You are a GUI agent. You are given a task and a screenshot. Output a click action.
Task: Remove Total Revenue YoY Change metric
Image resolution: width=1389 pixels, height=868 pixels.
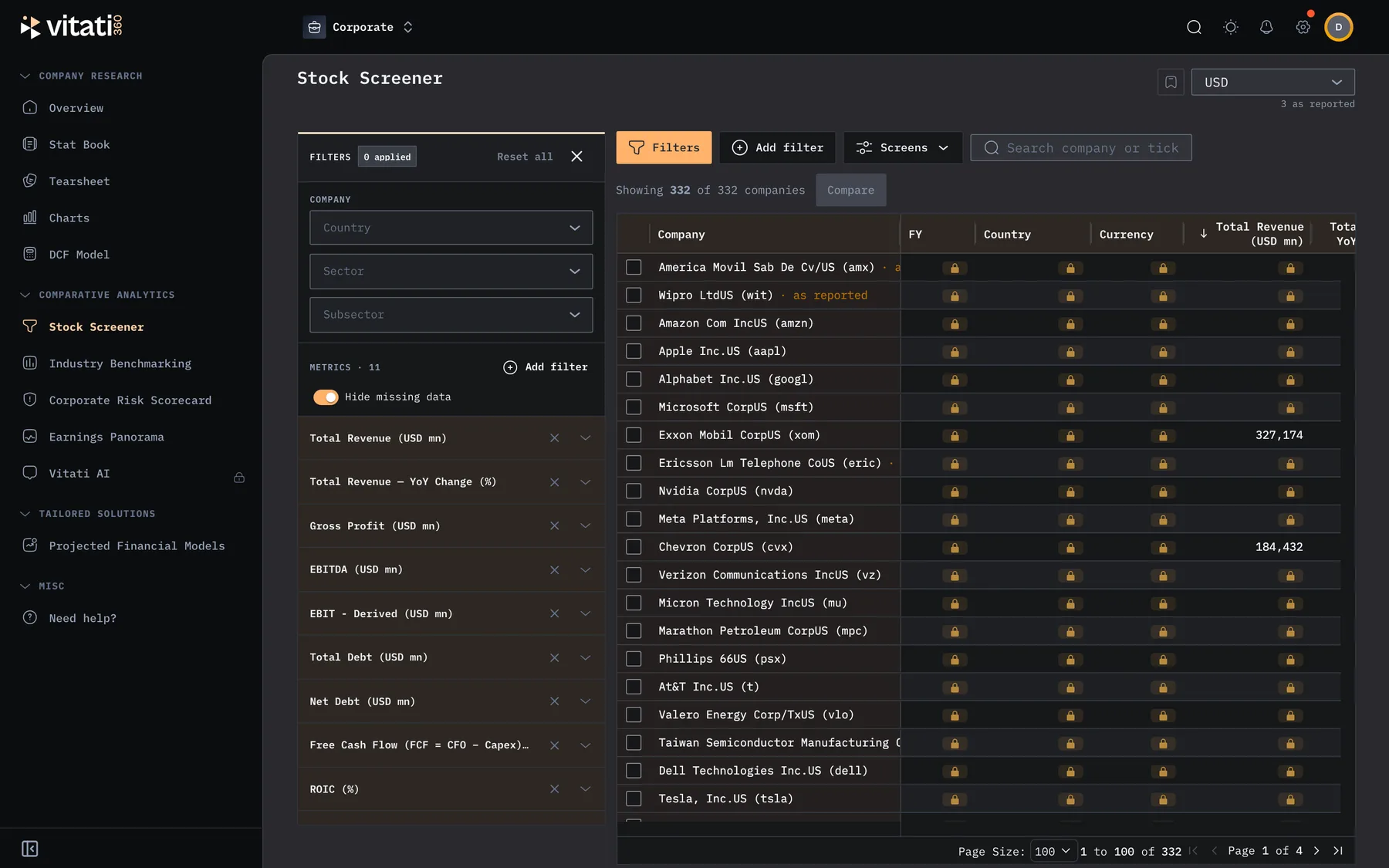pyautogui.click(x=554, y=482)
